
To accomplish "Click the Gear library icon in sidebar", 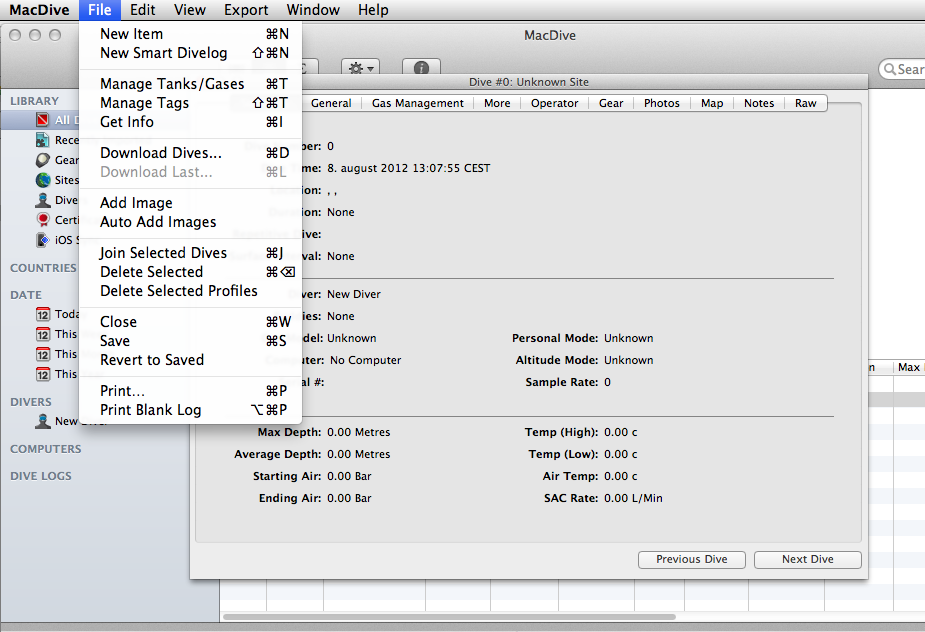I will click(43, 160).
